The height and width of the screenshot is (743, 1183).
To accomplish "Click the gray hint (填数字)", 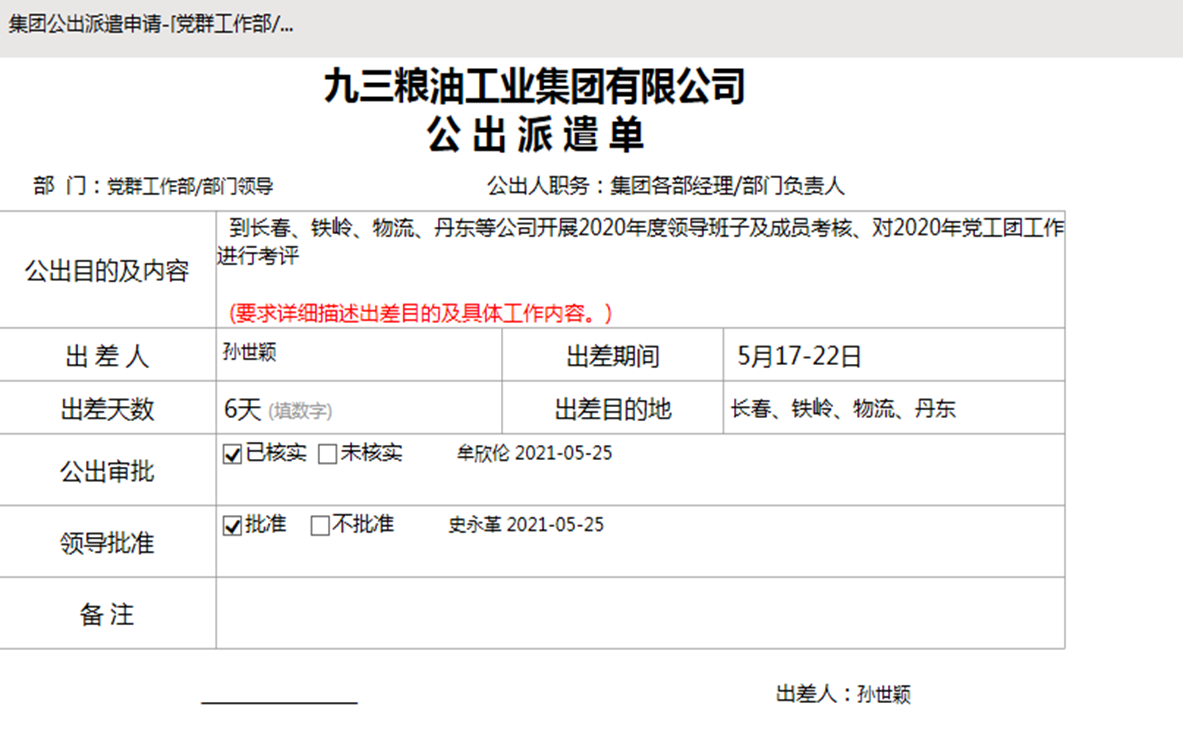I will click(x=300, y=411).
